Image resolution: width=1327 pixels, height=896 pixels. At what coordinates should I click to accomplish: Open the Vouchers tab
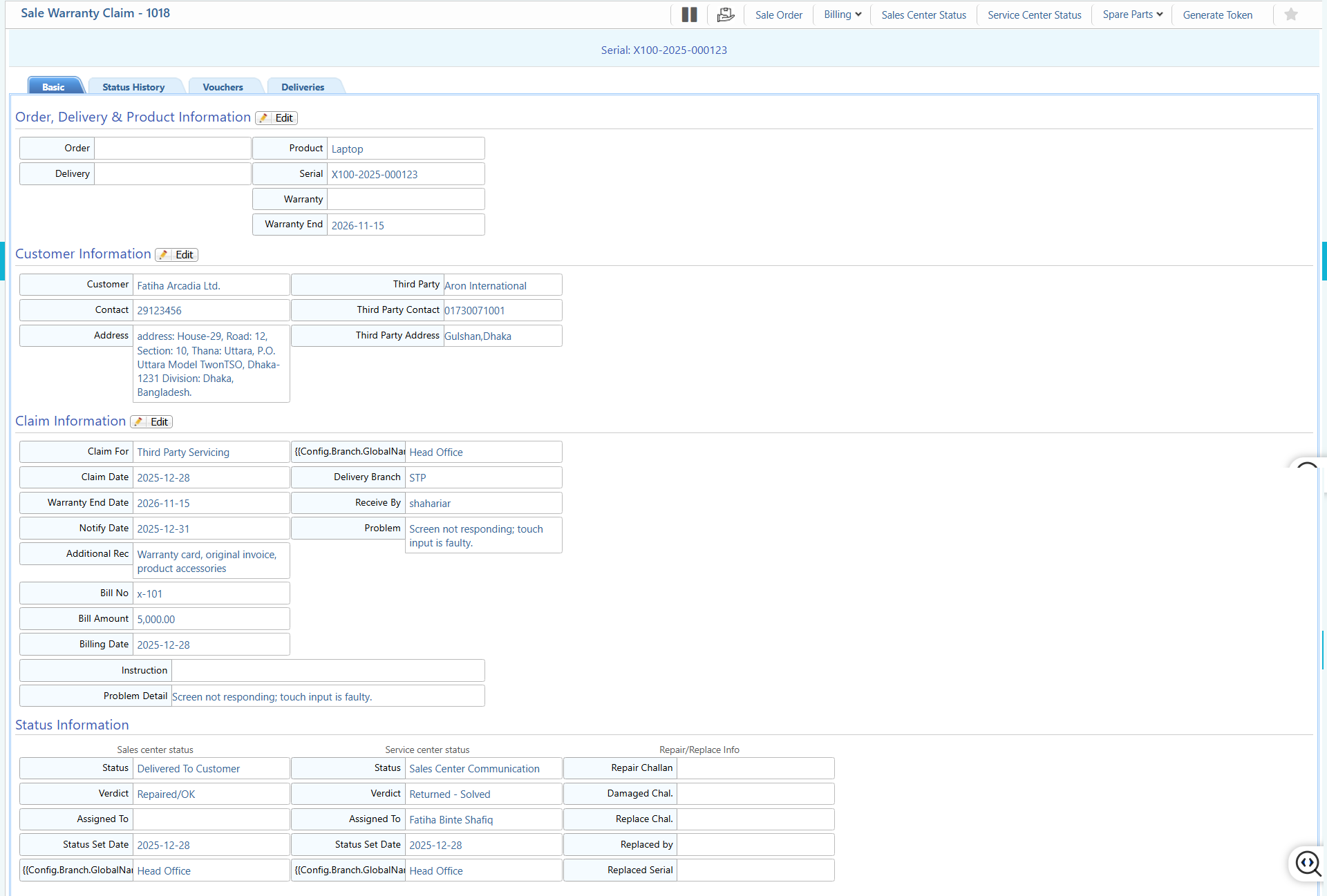tap(223, 87)
